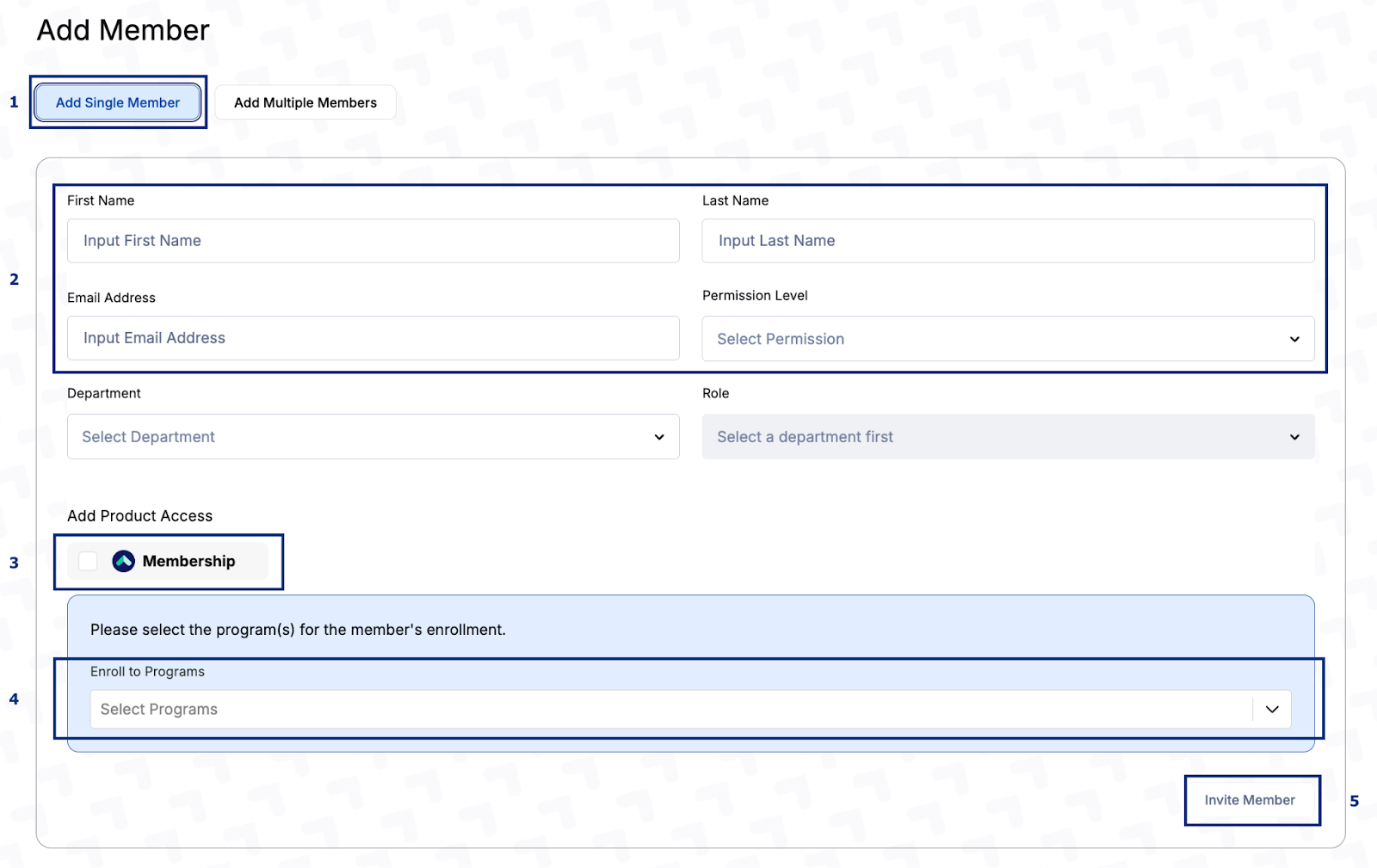
Task: Focus the Input Last Name field
Action: click(x=1008, y=241)
